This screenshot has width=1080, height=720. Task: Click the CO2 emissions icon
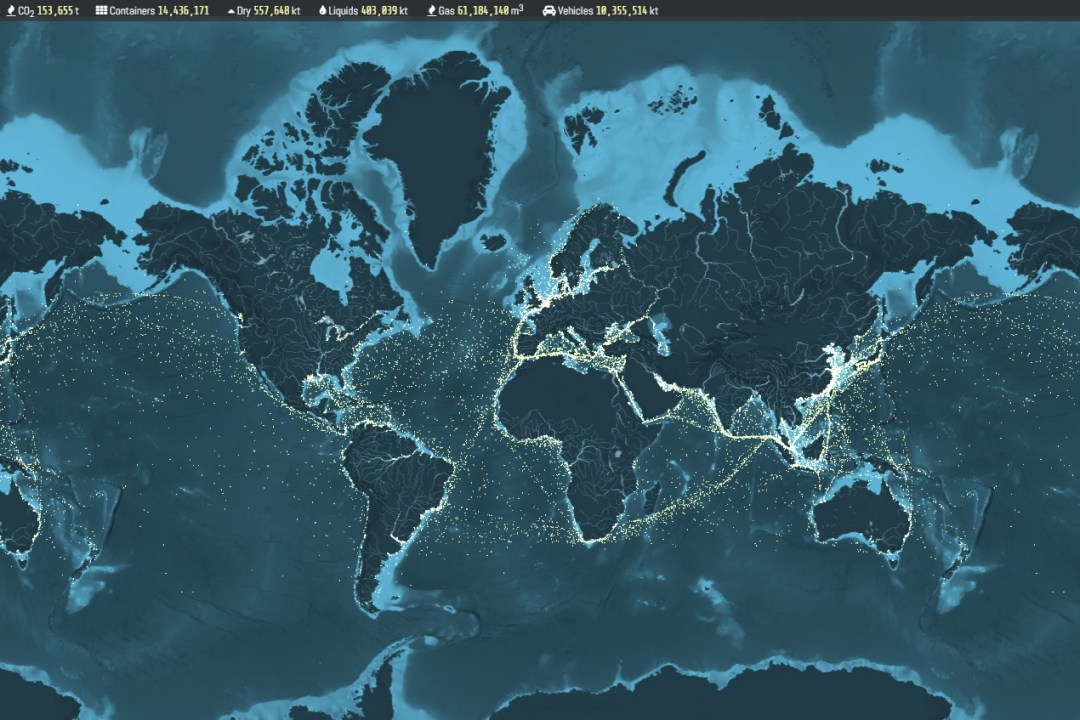point(11,11)
